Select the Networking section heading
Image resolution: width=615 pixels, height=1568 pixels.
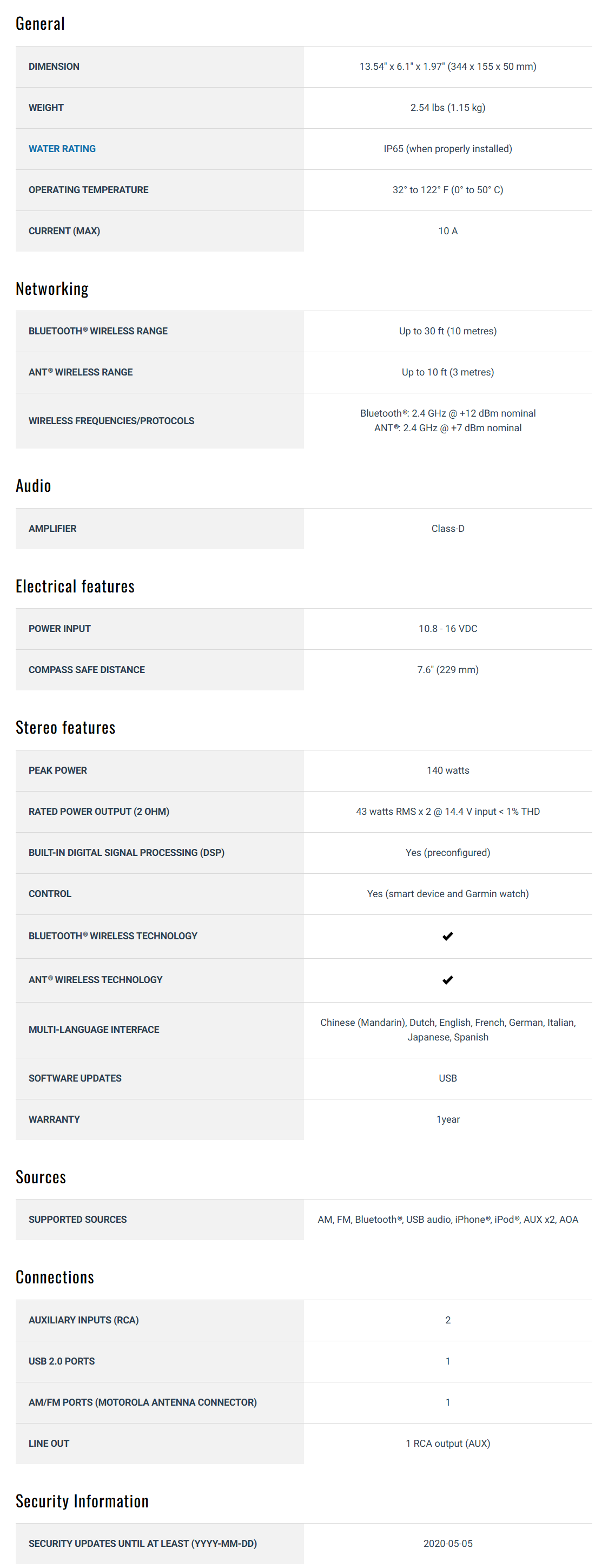pos(52,288)
